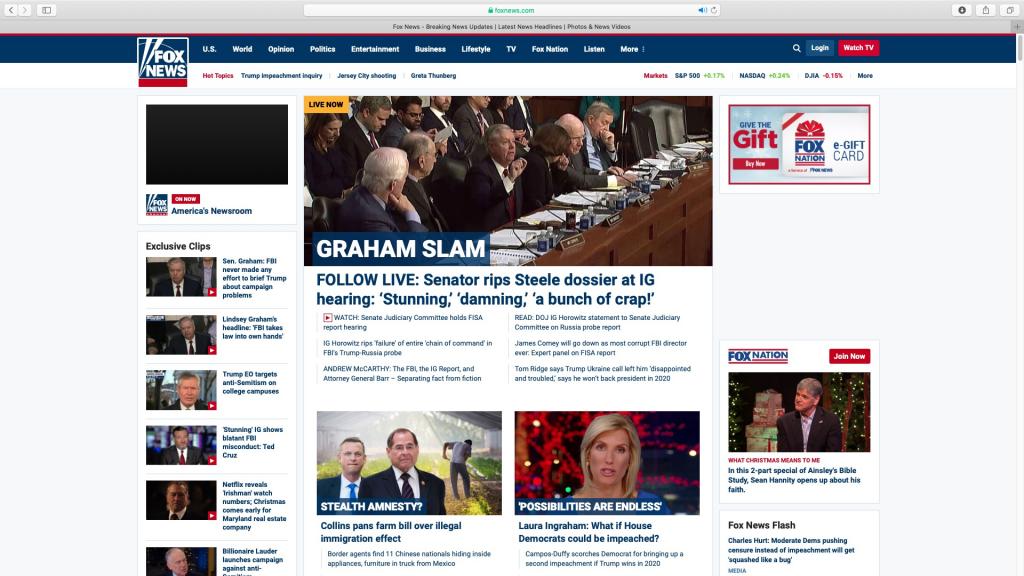Click the Safari forward arrow

point(25,10)
